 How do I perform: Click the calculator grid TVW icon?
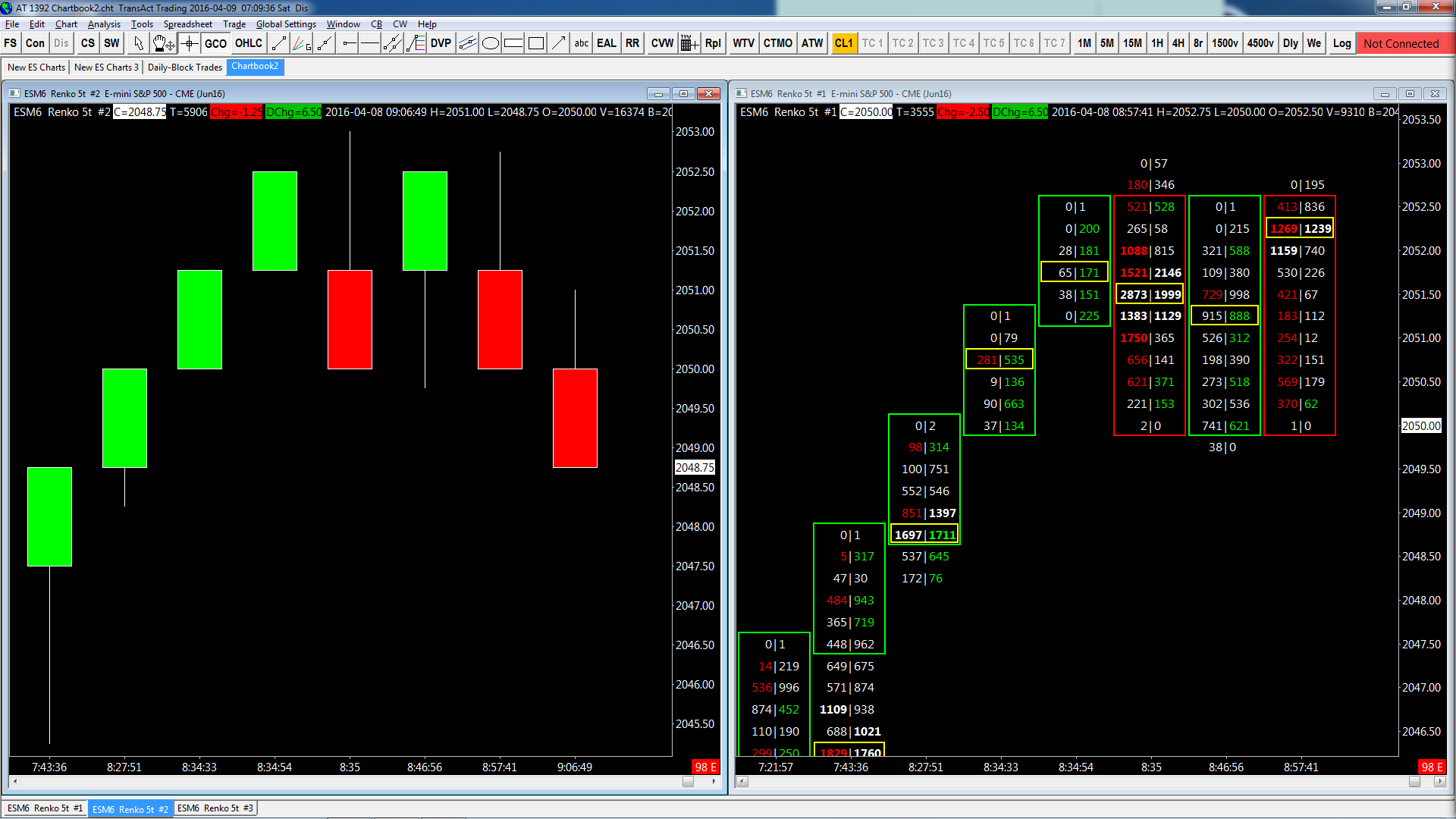[x=689, y=43]
